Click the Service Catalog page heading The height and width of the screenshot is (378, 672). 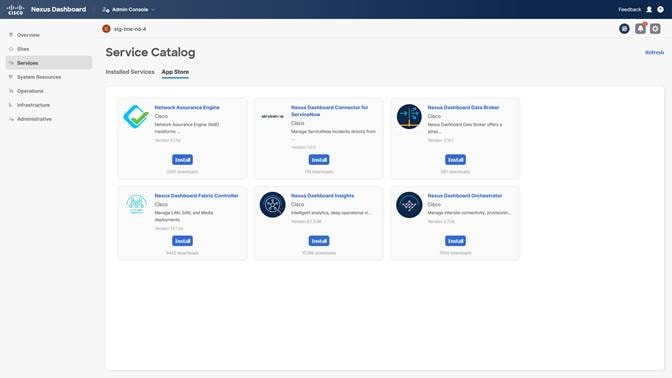(150, 52)
